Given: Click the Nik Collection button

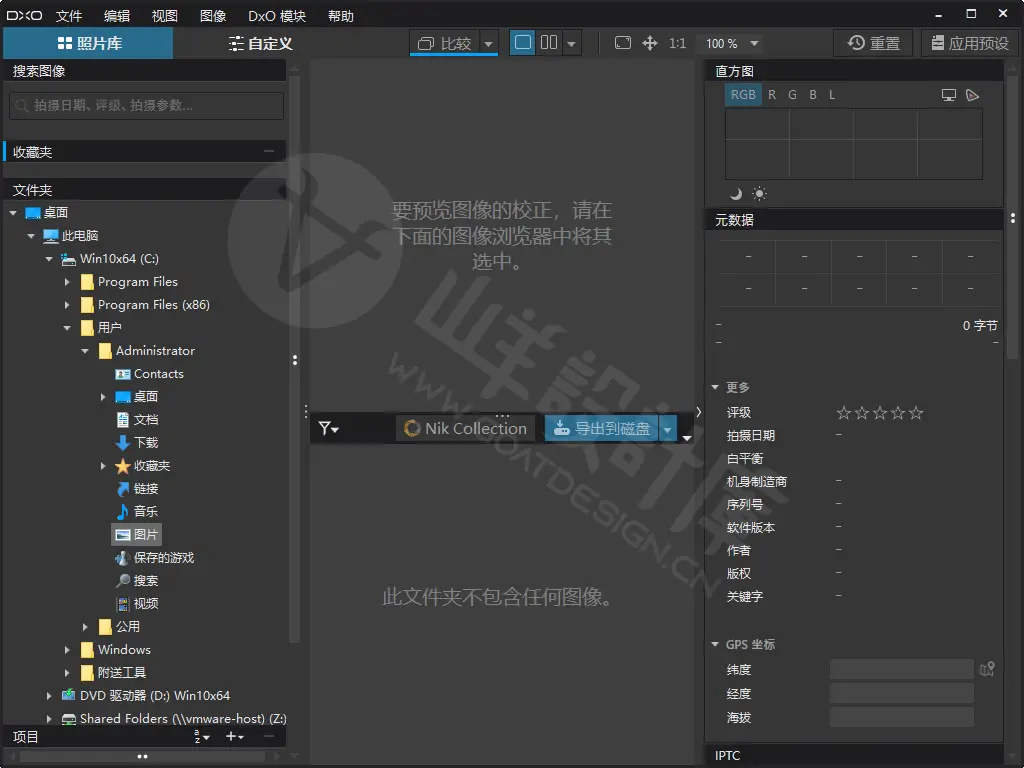Looking at the screenshot, I should coord(466,428).
